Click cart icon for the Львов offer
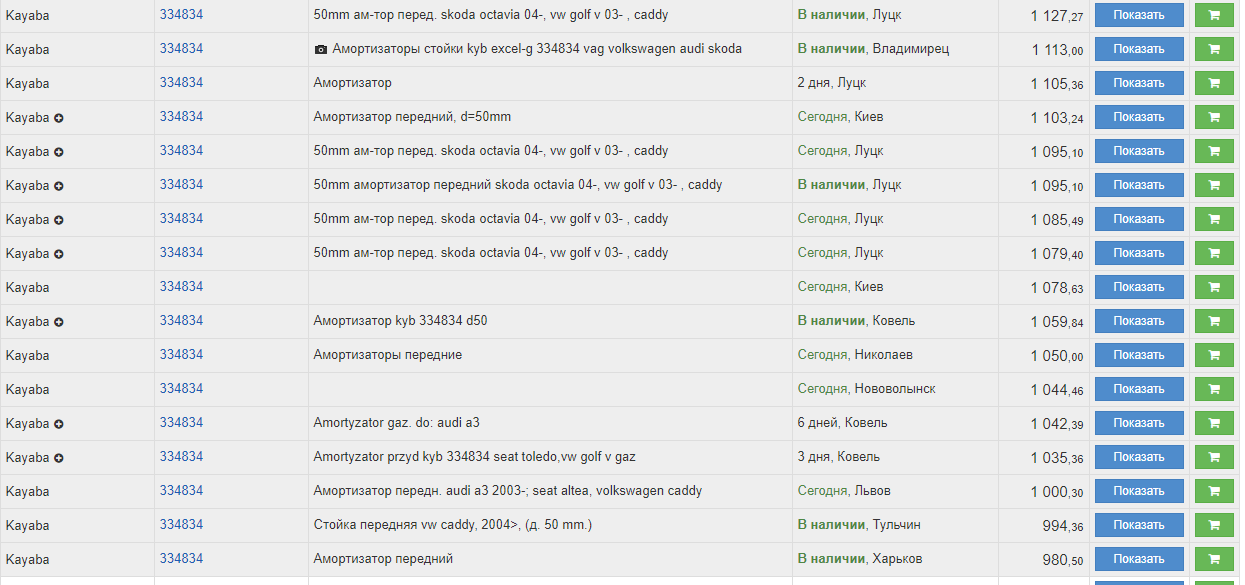This screenshot has height=585, width=1245. pos(1214,491)
